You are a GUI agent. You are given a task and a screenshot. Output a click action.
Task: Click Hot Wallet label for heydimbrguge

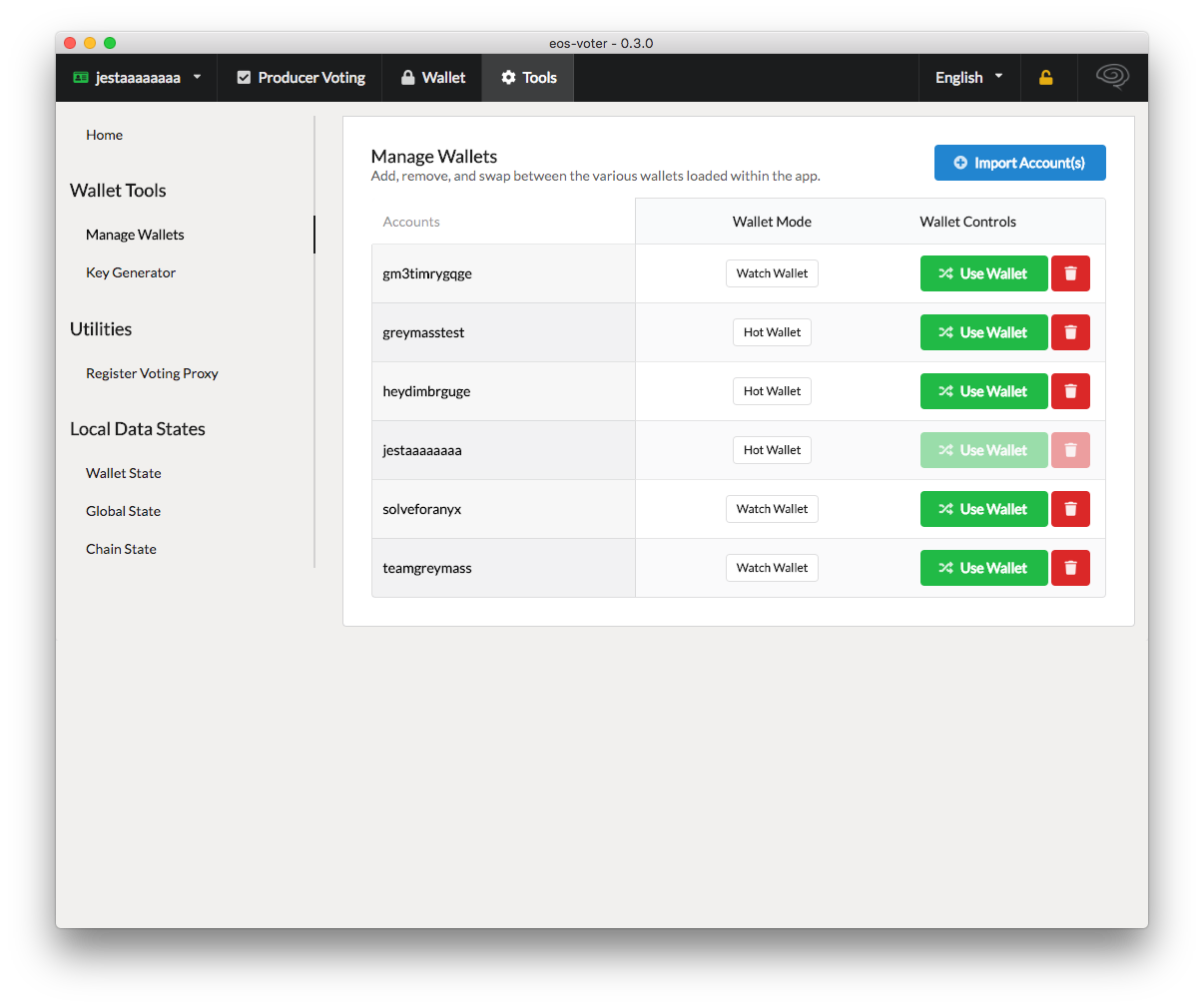coord(772,391)
